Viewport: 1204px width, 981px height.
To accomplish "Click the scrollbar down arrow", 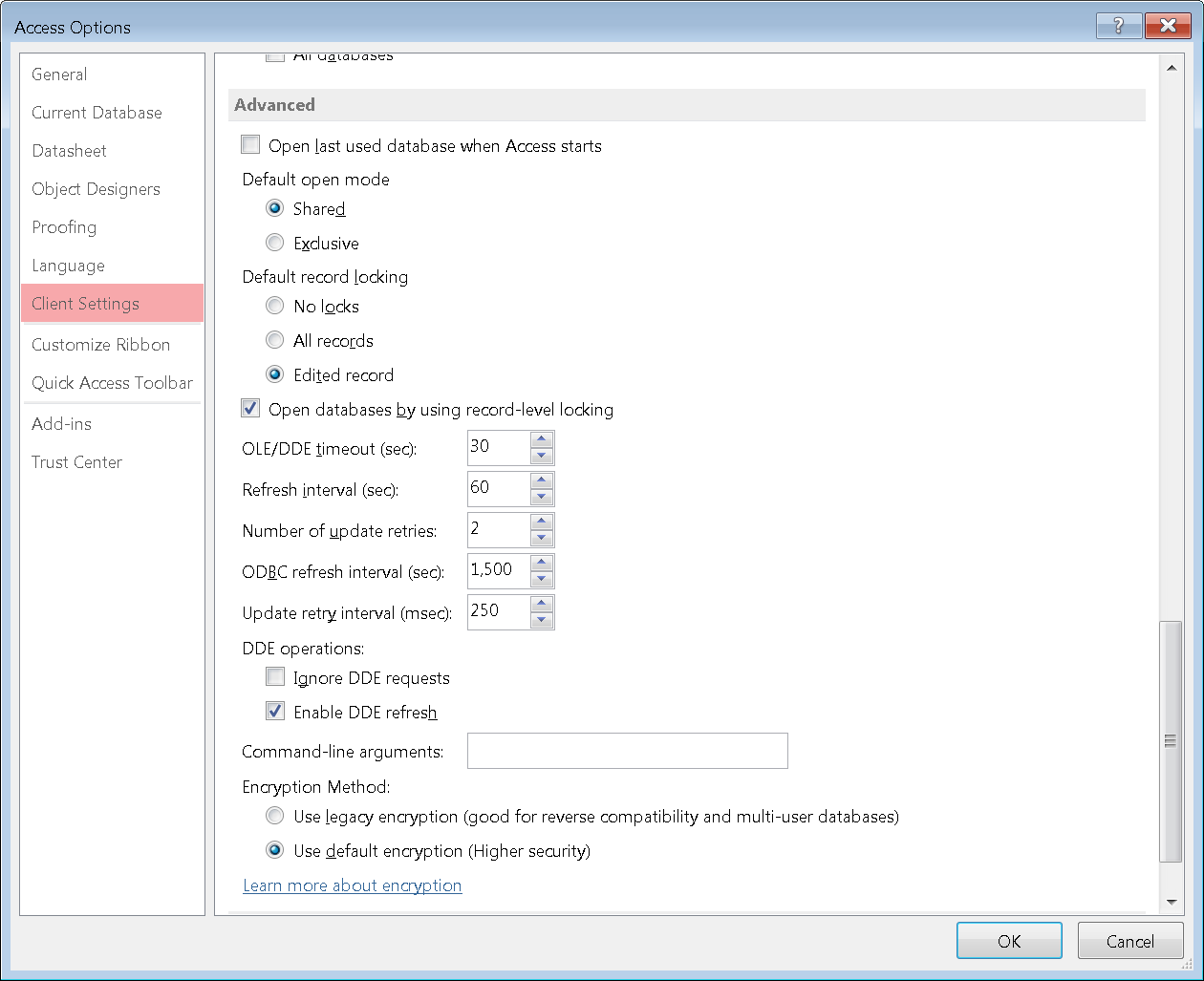I will [x=1171, y=901].
